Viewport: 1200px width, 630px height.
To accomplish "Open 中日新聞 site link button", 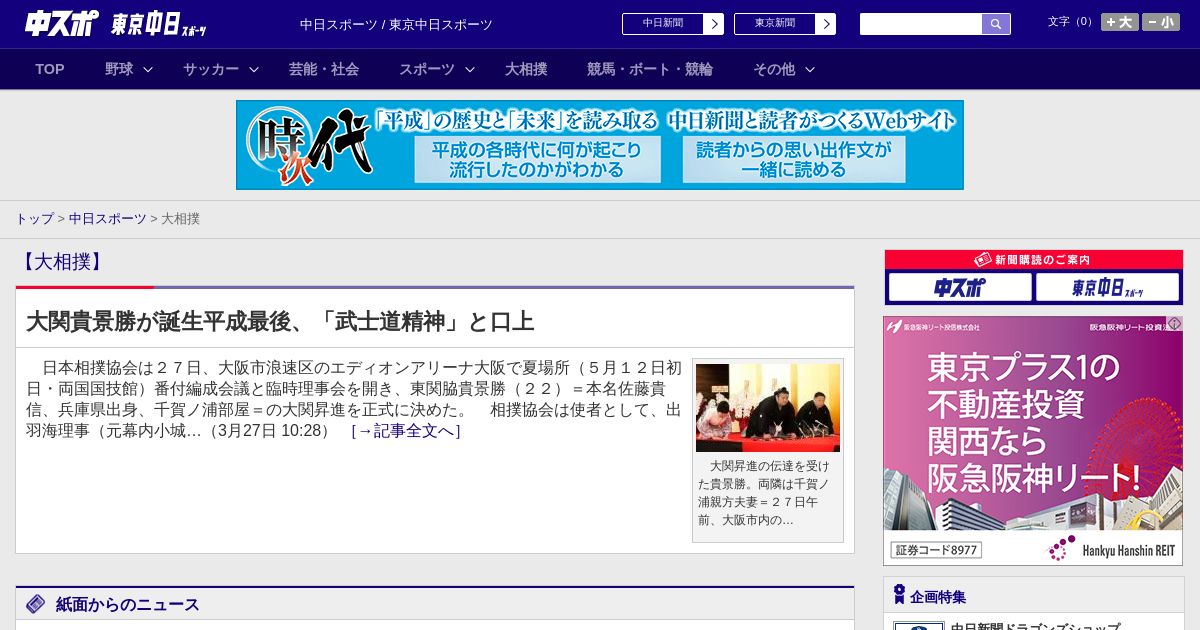I will 662,24.
